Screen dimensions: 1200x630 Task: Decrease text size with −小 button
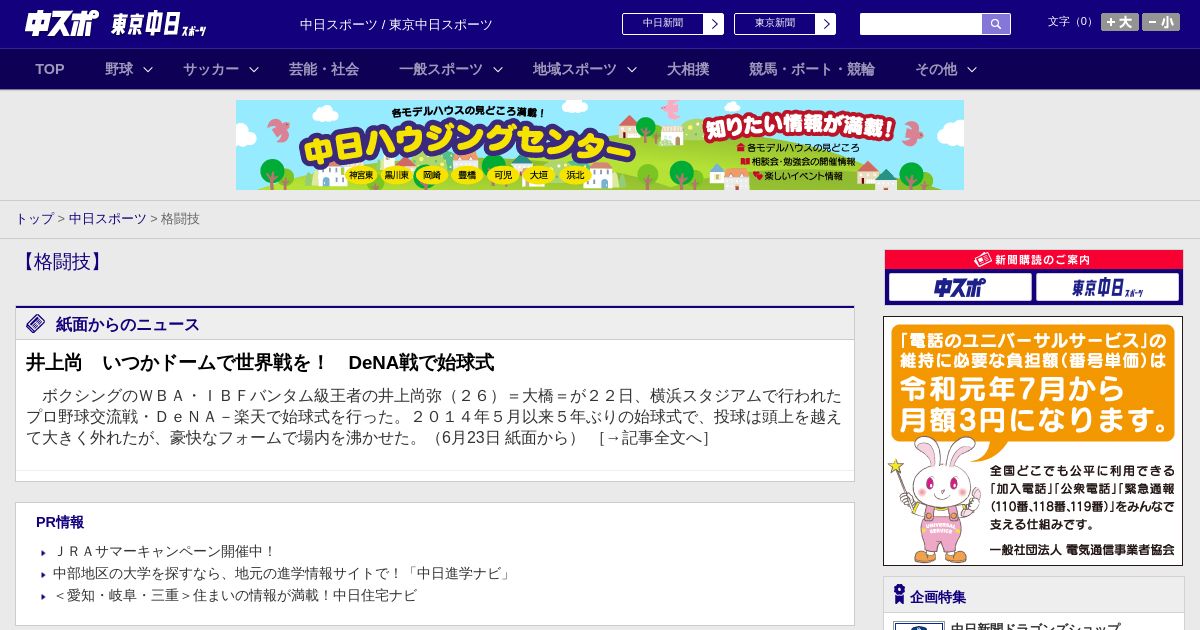point(1161,22)
